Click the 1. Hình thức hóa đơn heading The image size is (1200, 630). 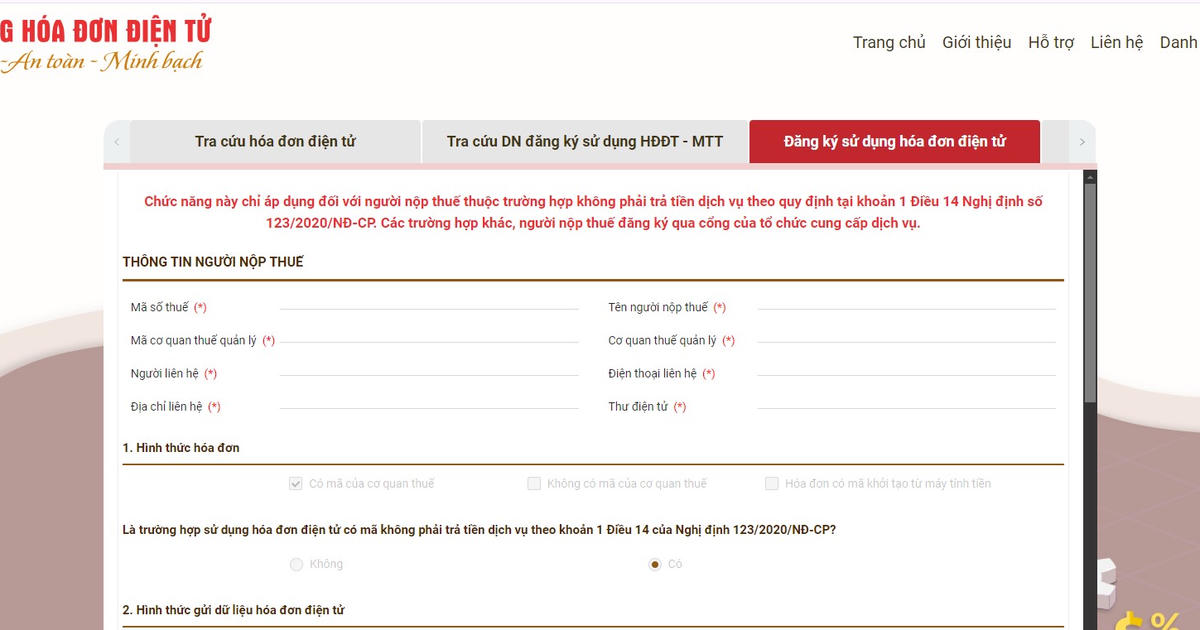[x=181, y=447]
